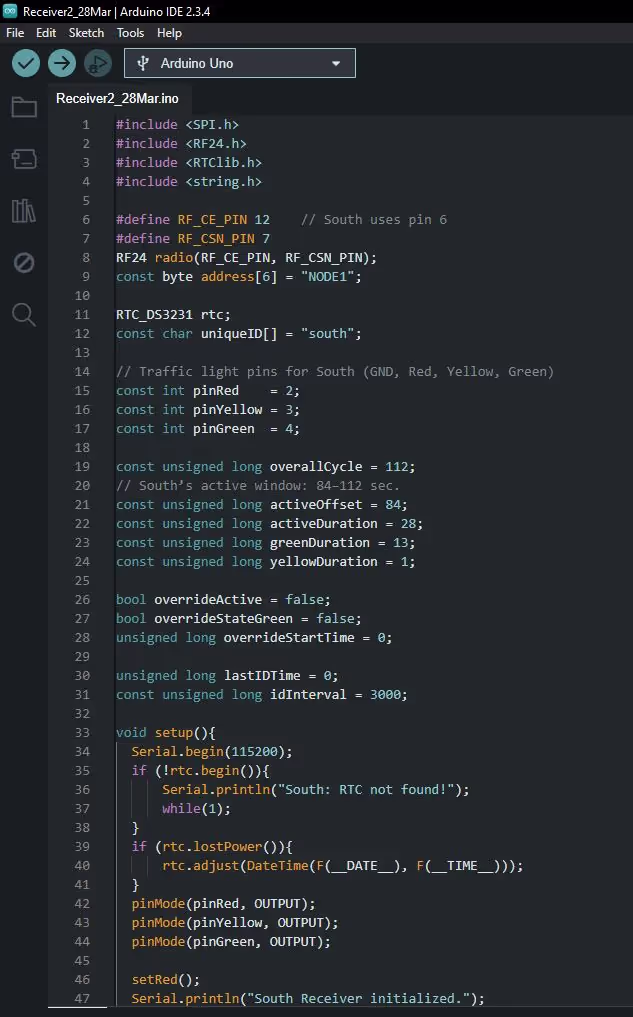This screenshot has width=633, height=1017.
Task: Open the Sketchbook folder panel
Action: [24, 108]
